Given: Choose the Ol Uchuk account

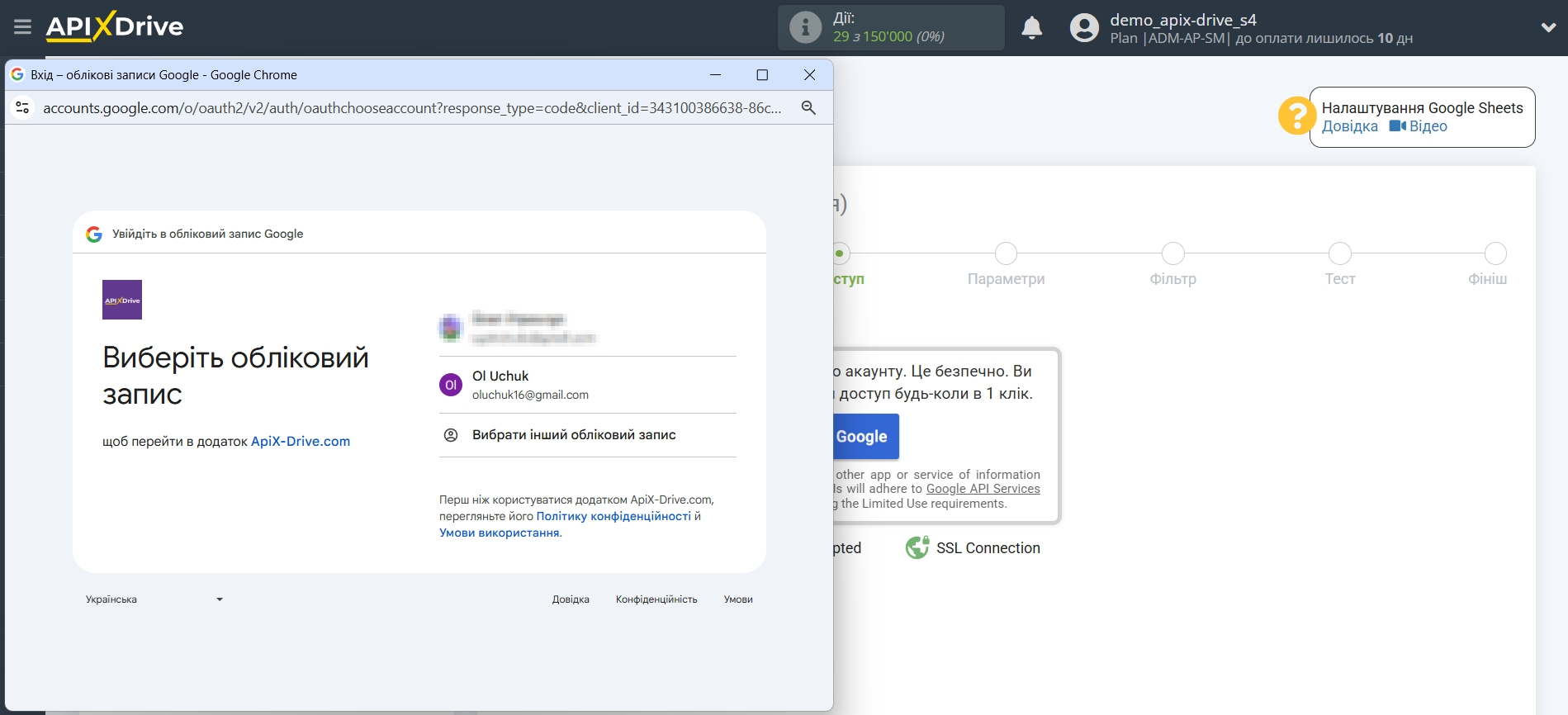Looking at the screenshot, I should tap(587, 385).
